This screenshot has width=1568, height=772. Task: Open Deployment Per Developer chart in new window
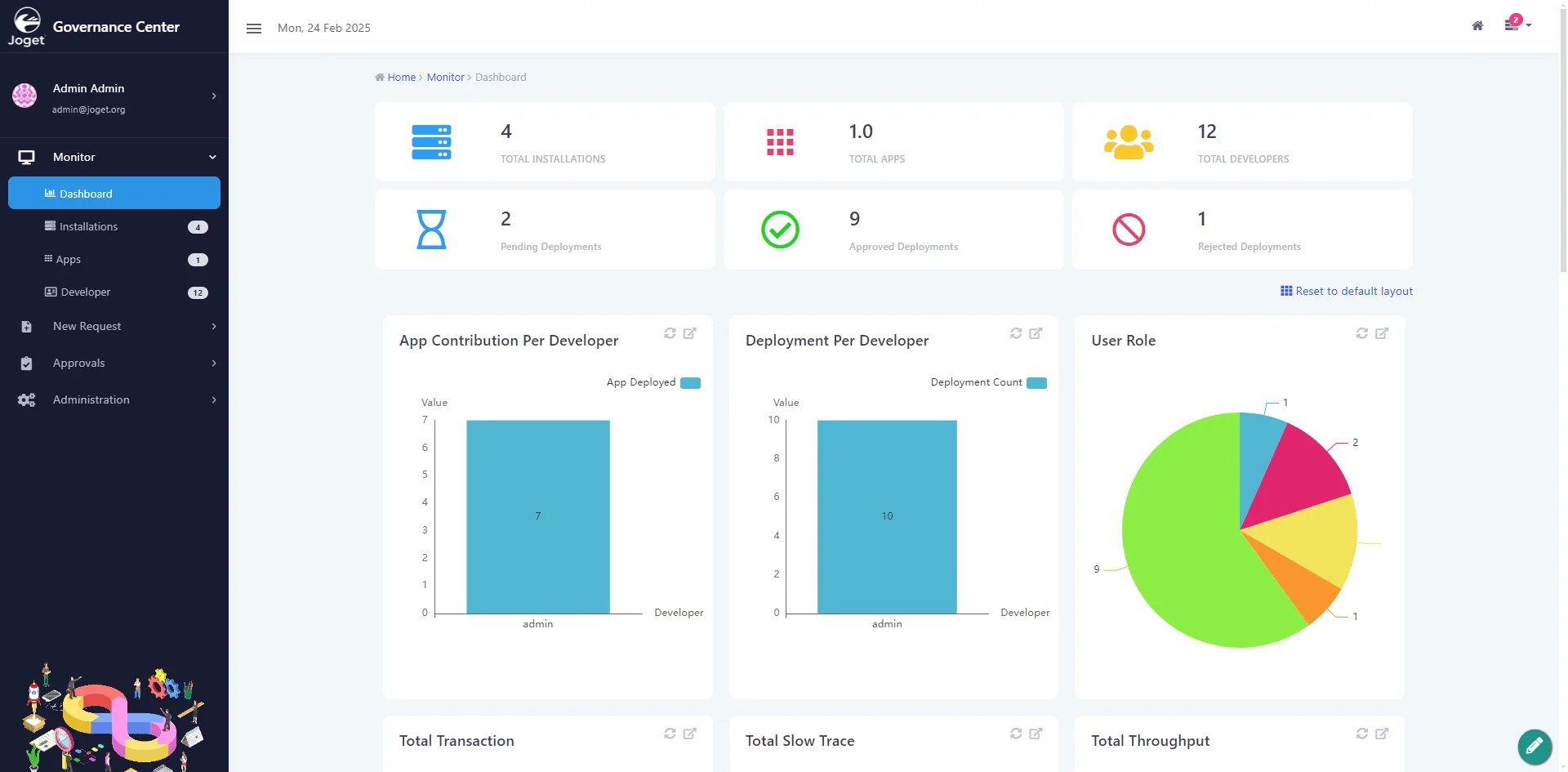point(1036,333)
